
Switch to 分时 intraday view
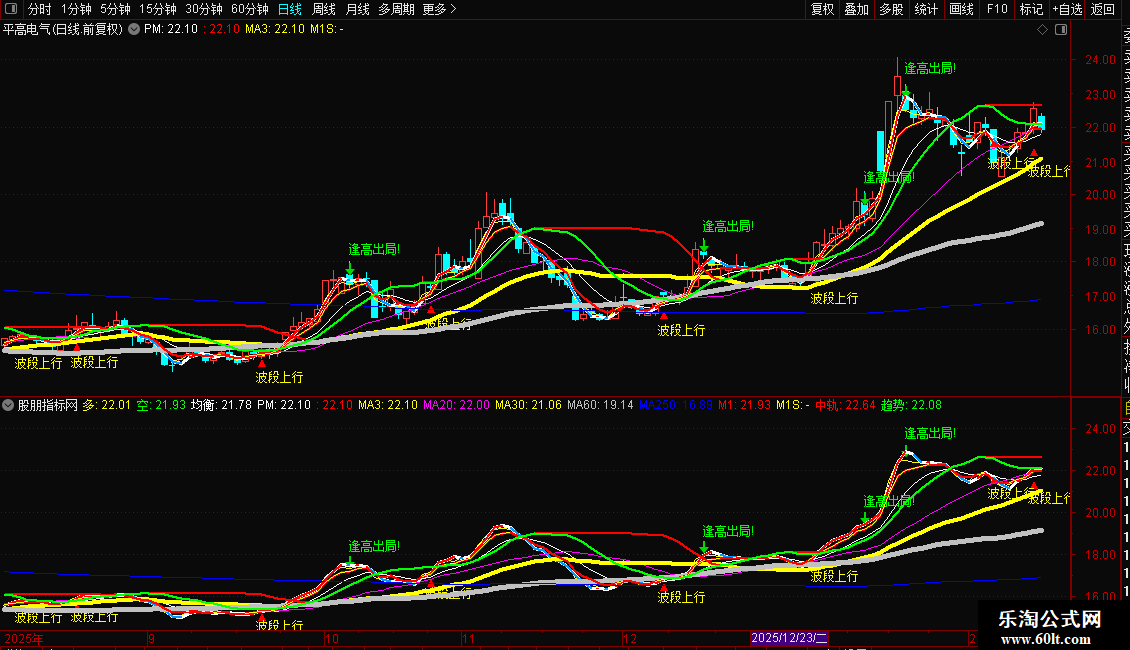coord(40,9)
